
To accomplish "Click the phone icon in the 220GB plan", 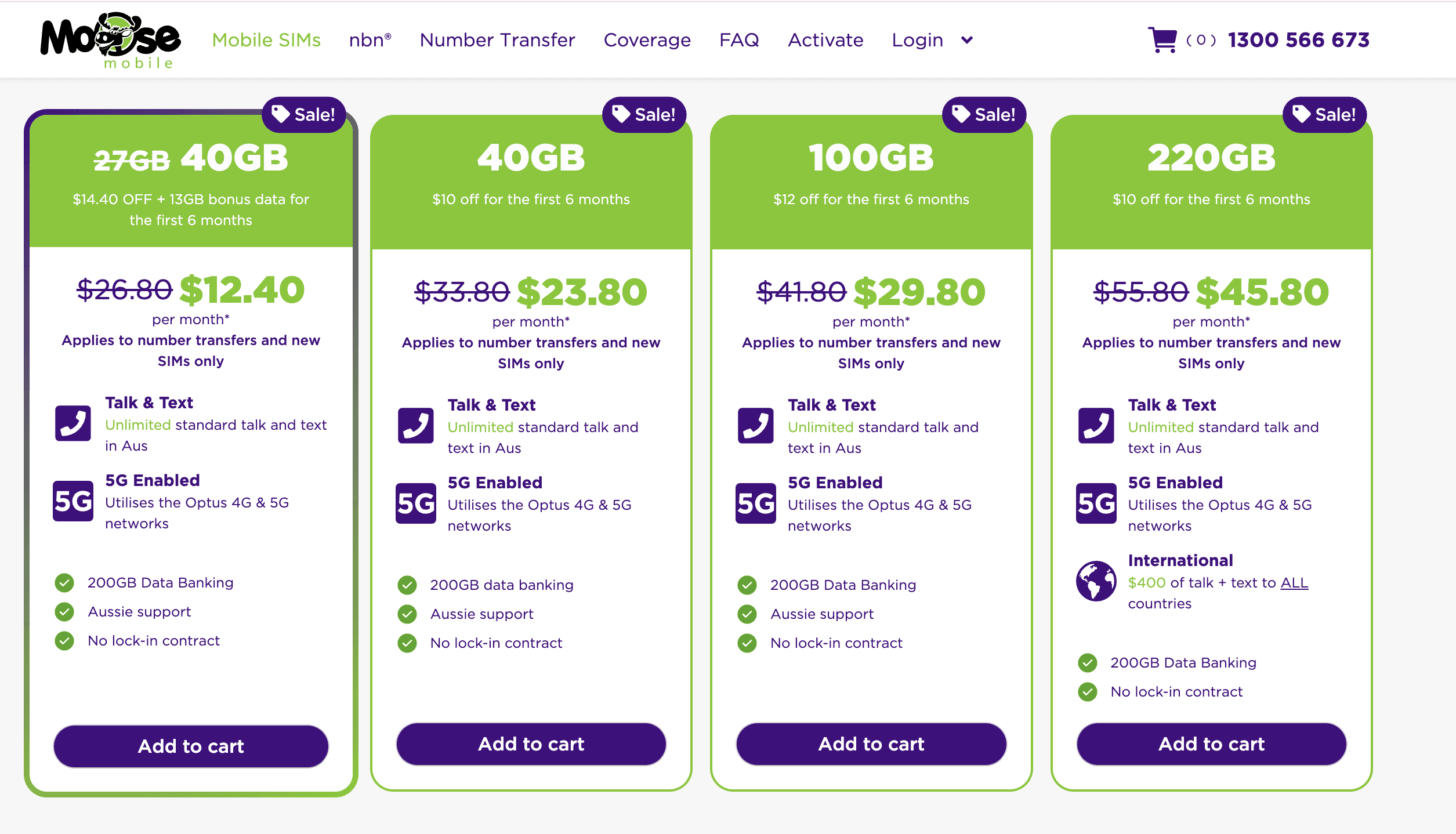I will pos(1096,426).
